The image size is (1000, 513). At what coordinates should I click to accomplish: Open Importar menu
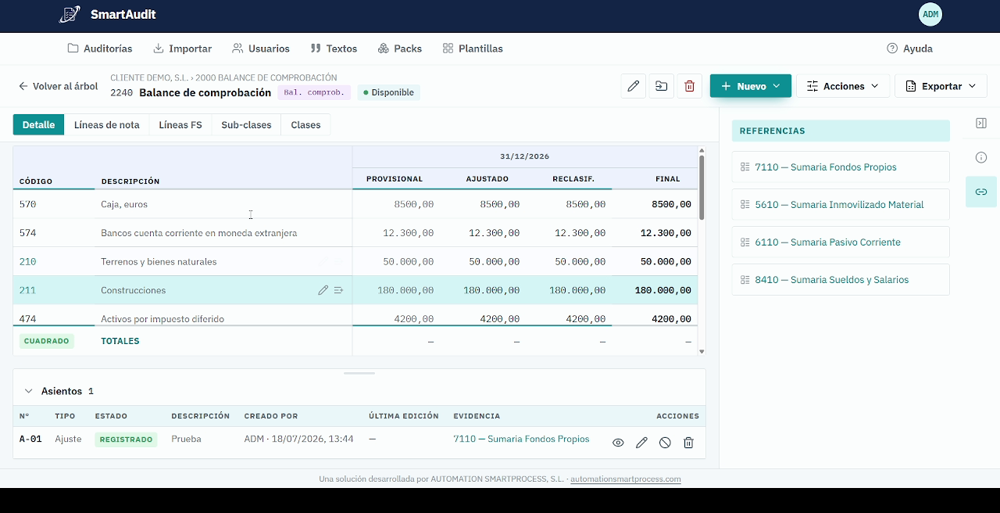click(182, 48)
